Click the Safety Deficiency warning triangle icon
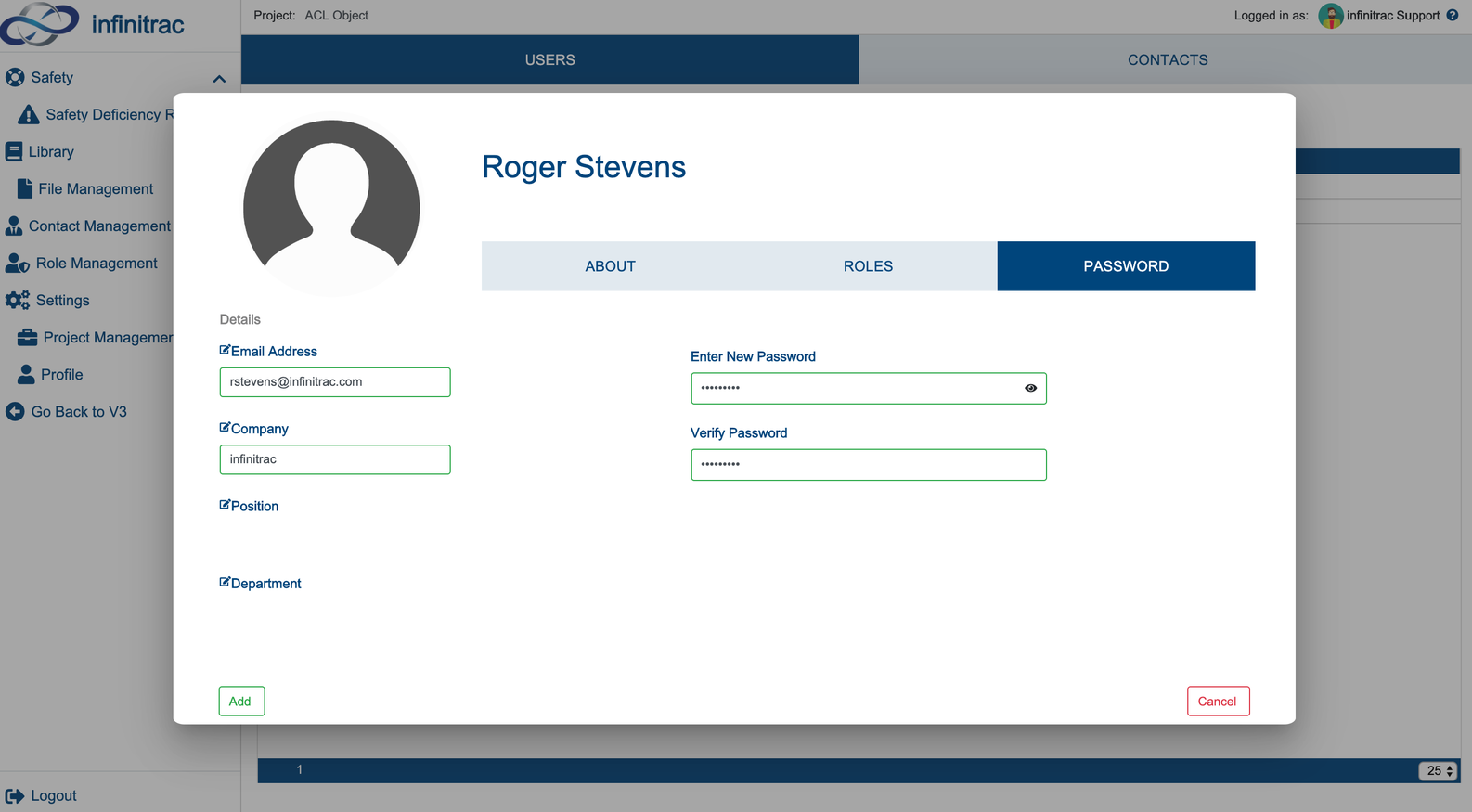Image resolution: width=1472 pixels, height=812 pixels. pyautogui.click(x=29, y=114)
